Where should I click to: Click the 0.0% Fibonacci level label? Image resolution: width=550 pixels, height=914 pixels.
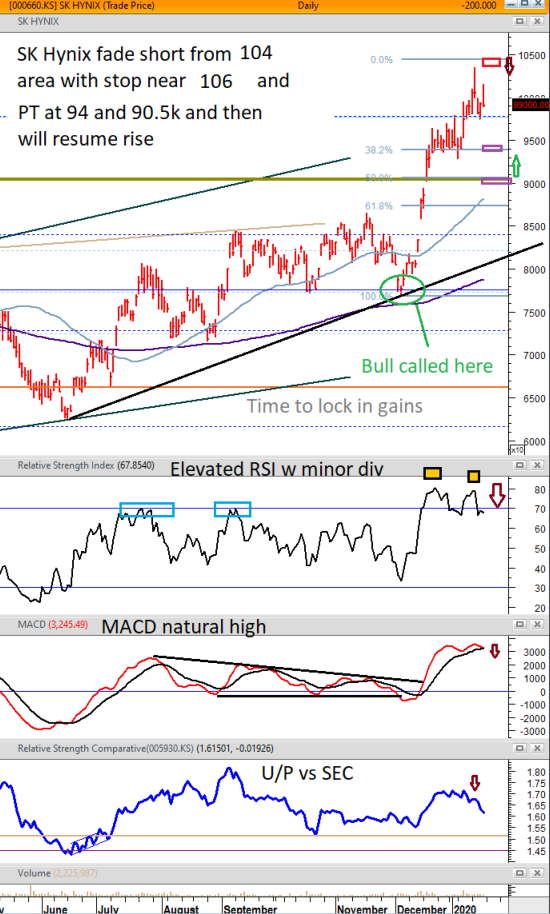pos(382,59)
